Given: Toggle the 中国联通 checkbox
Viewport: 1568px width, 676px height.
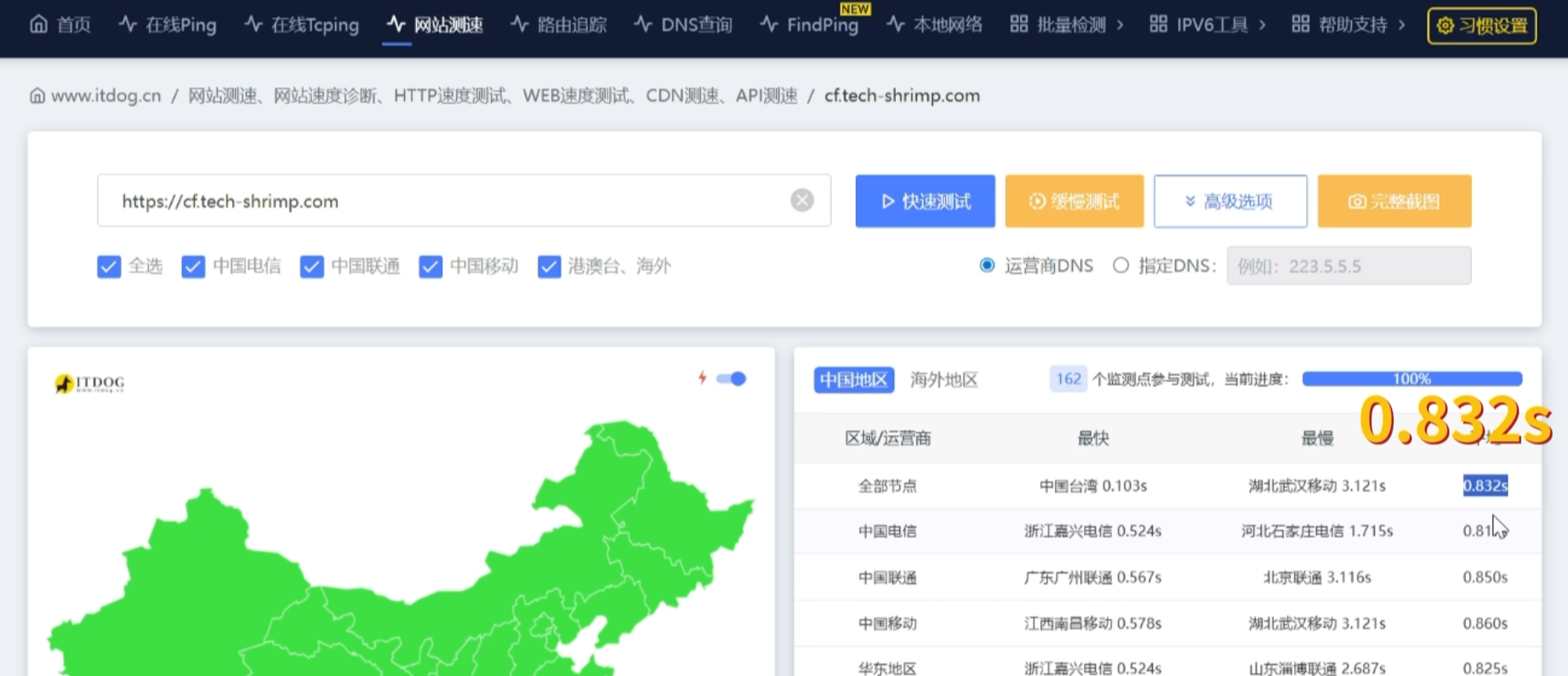Looking at the screenshot, I should pos(312,267).
